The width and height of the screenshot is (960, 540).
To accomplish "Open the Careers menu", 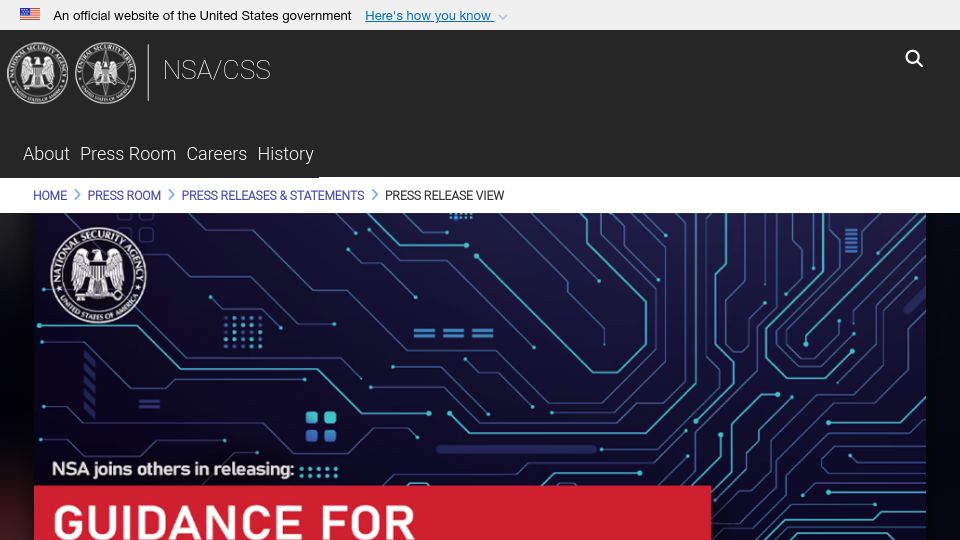I will tap(217, 154).
